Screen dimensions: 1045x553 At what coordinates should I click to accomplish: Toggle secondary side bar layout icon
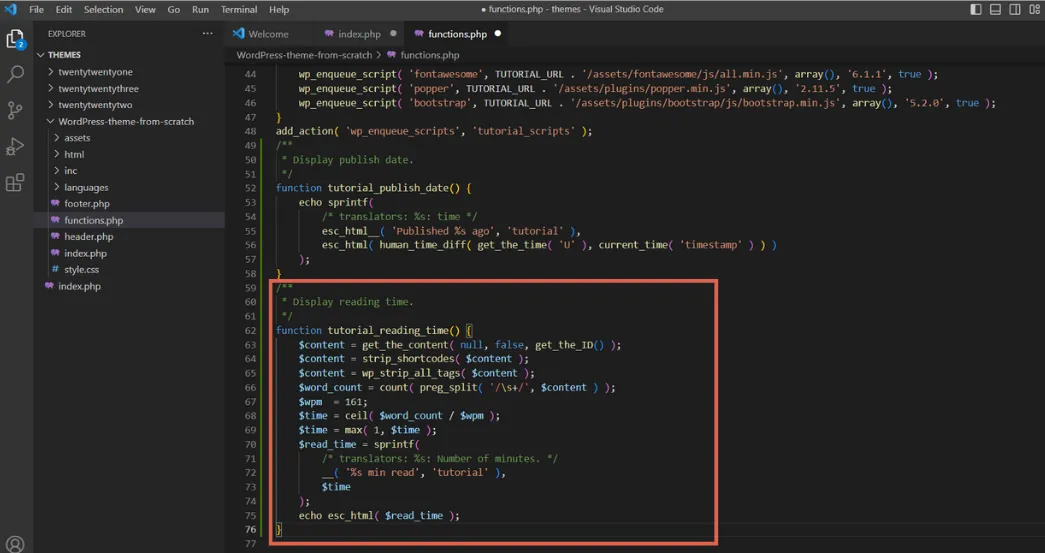click(1014, 9)
